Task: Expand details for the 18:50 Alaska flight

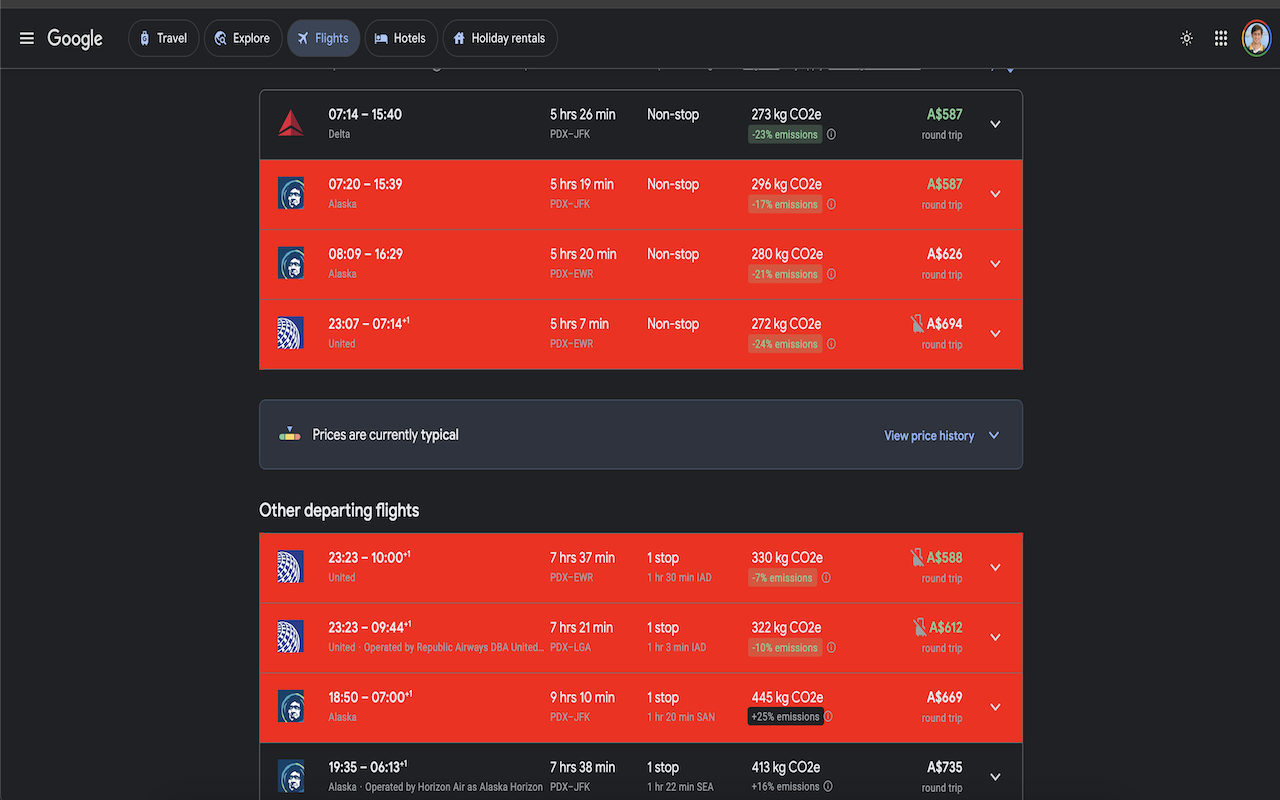Action: pos(995,706)
